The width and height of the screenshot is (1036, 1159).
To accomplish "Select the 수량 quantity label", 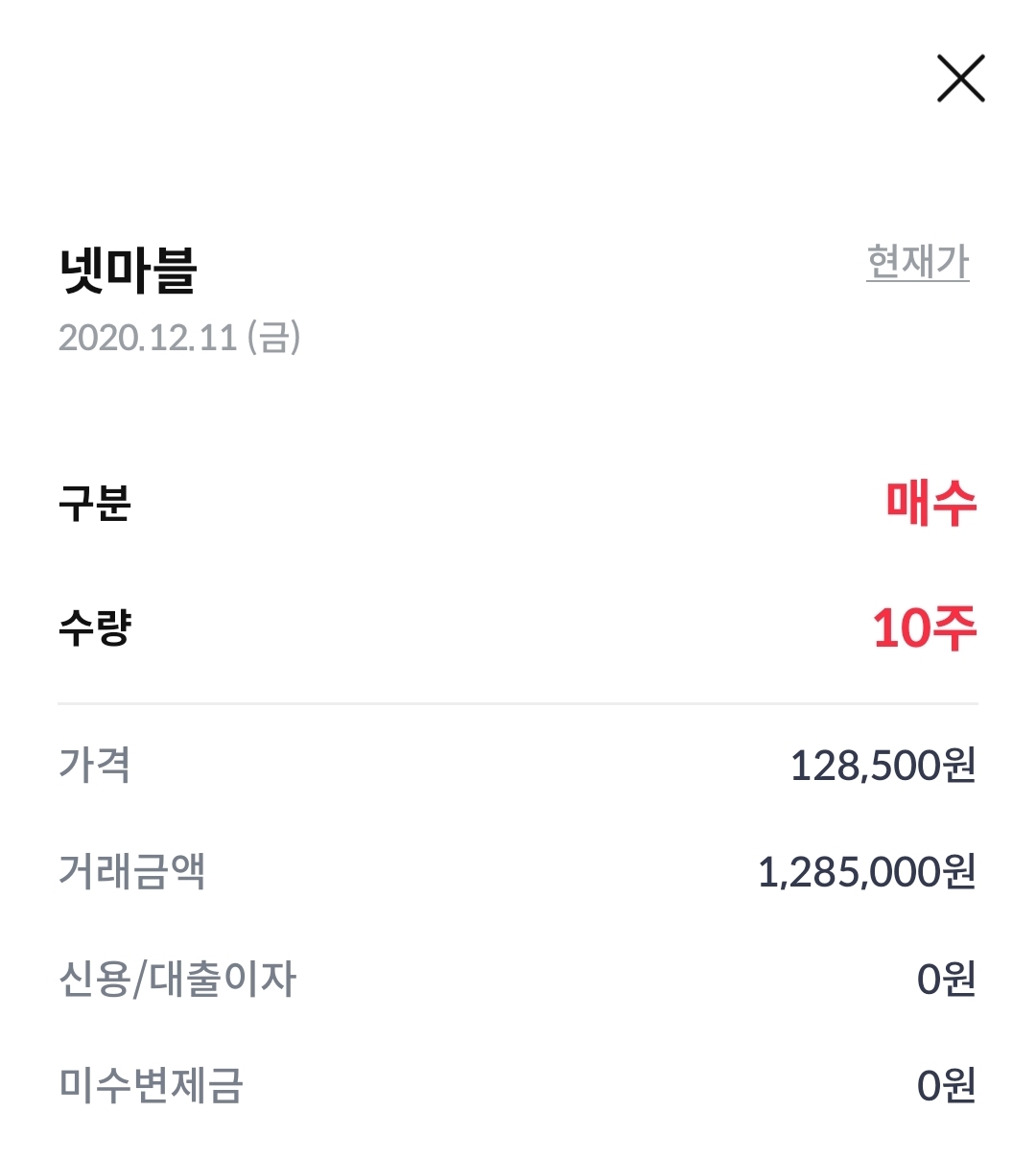I will point(94,628).
